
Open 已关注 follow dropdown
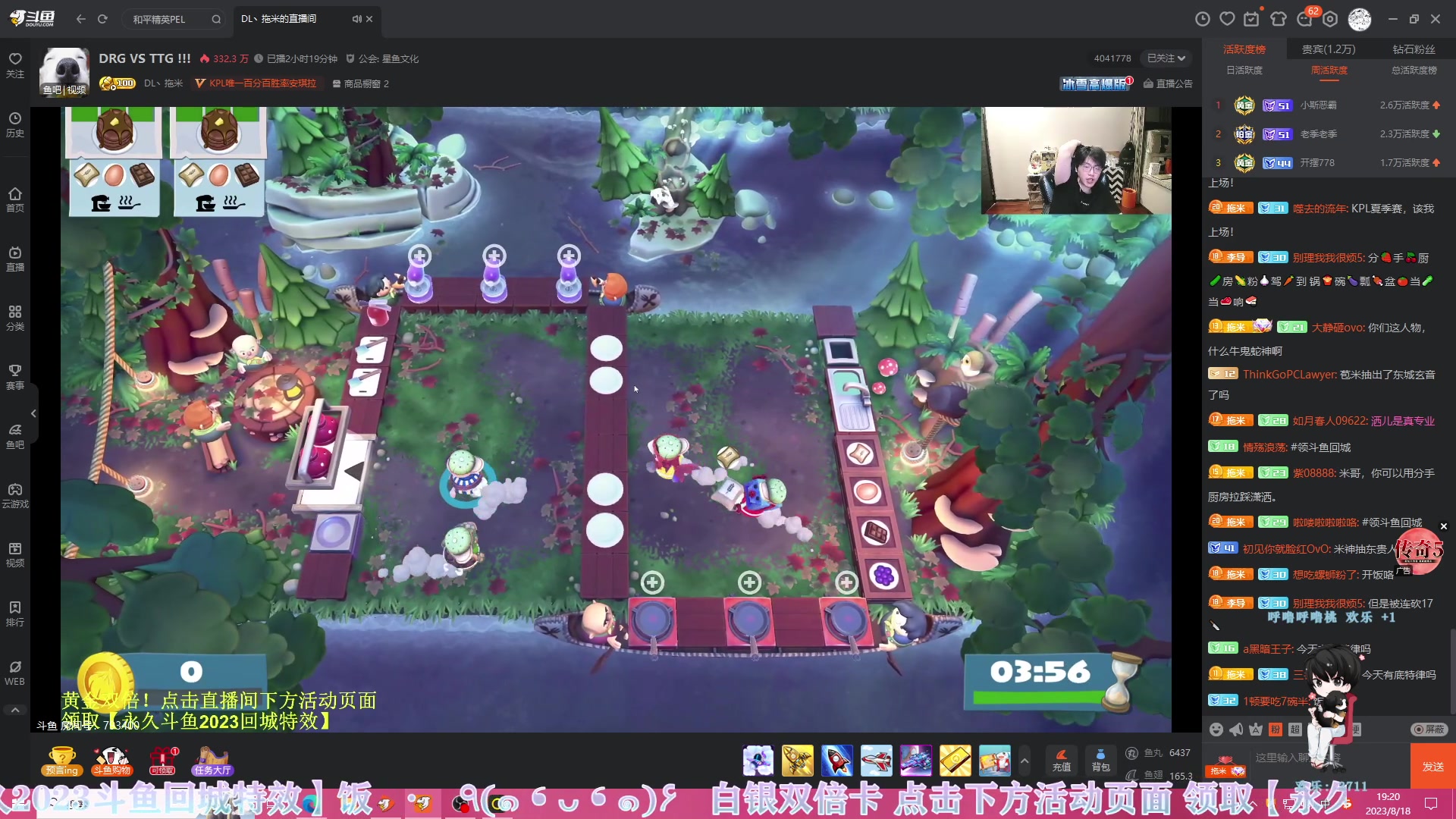(1166, 58)
